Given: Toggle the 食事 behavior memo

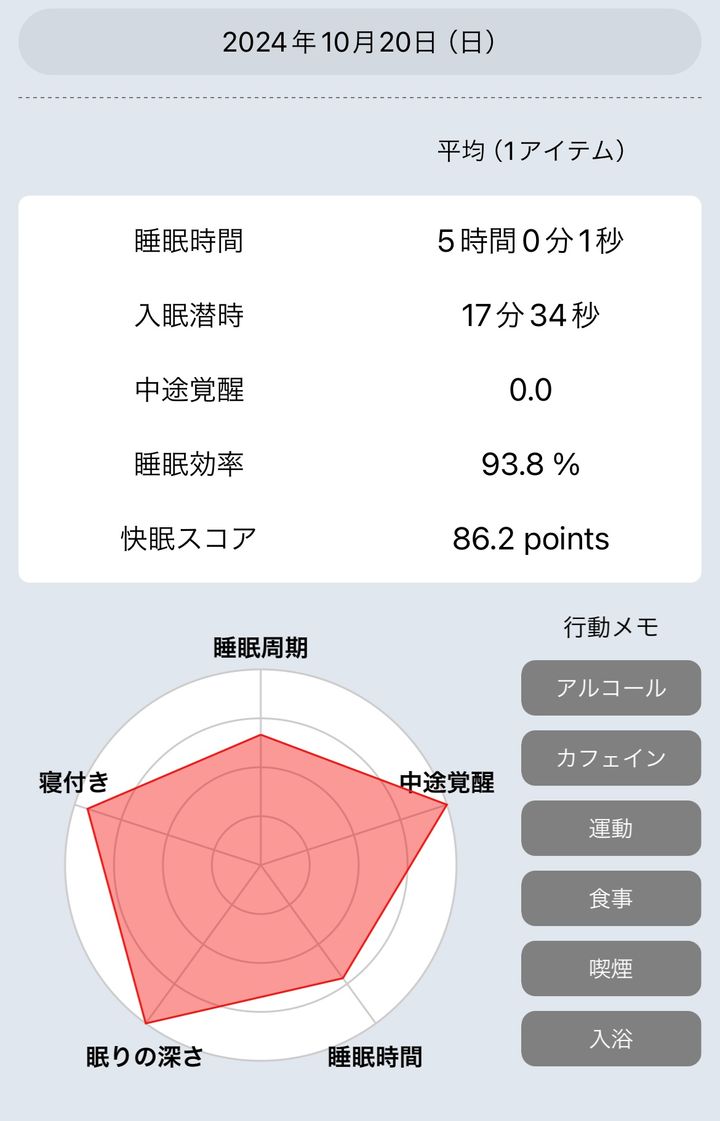Looking at the screenshot, I should pos(611,898).
